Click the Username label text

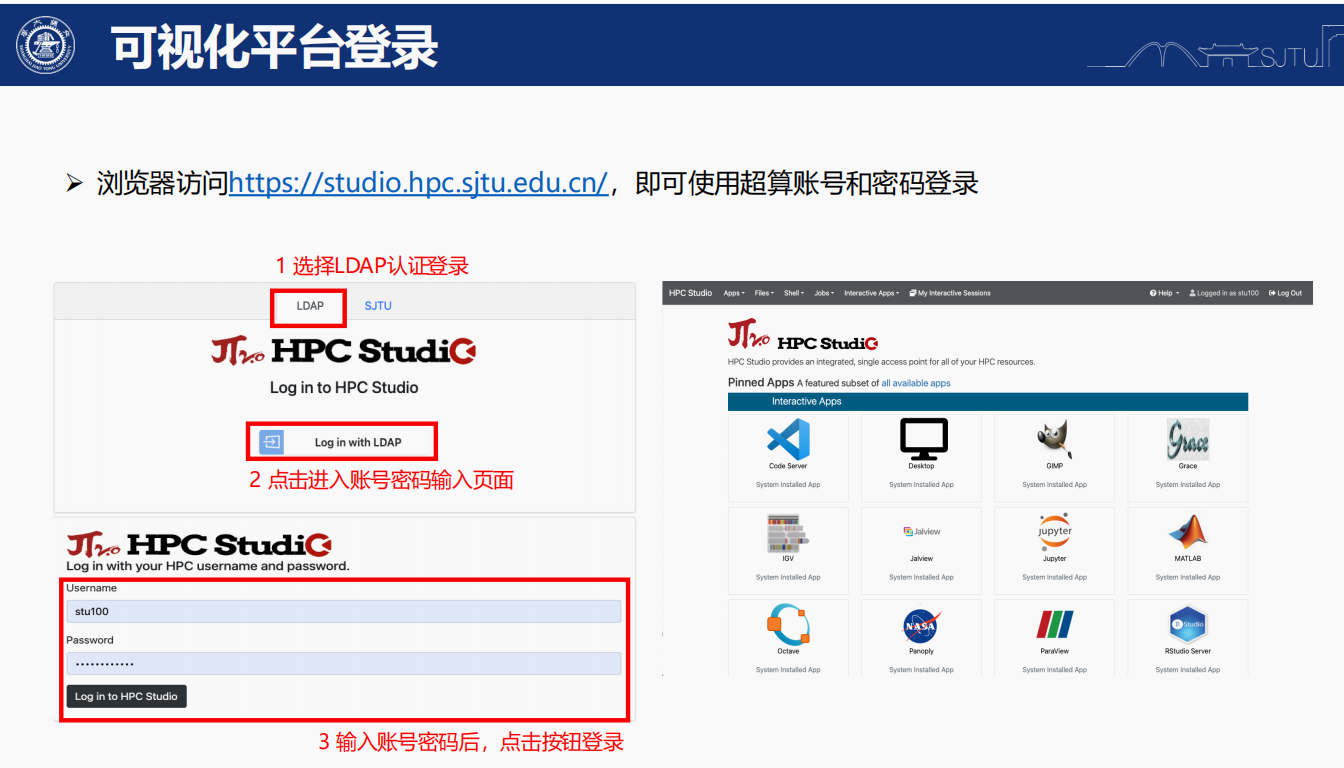tap(91, 588)
